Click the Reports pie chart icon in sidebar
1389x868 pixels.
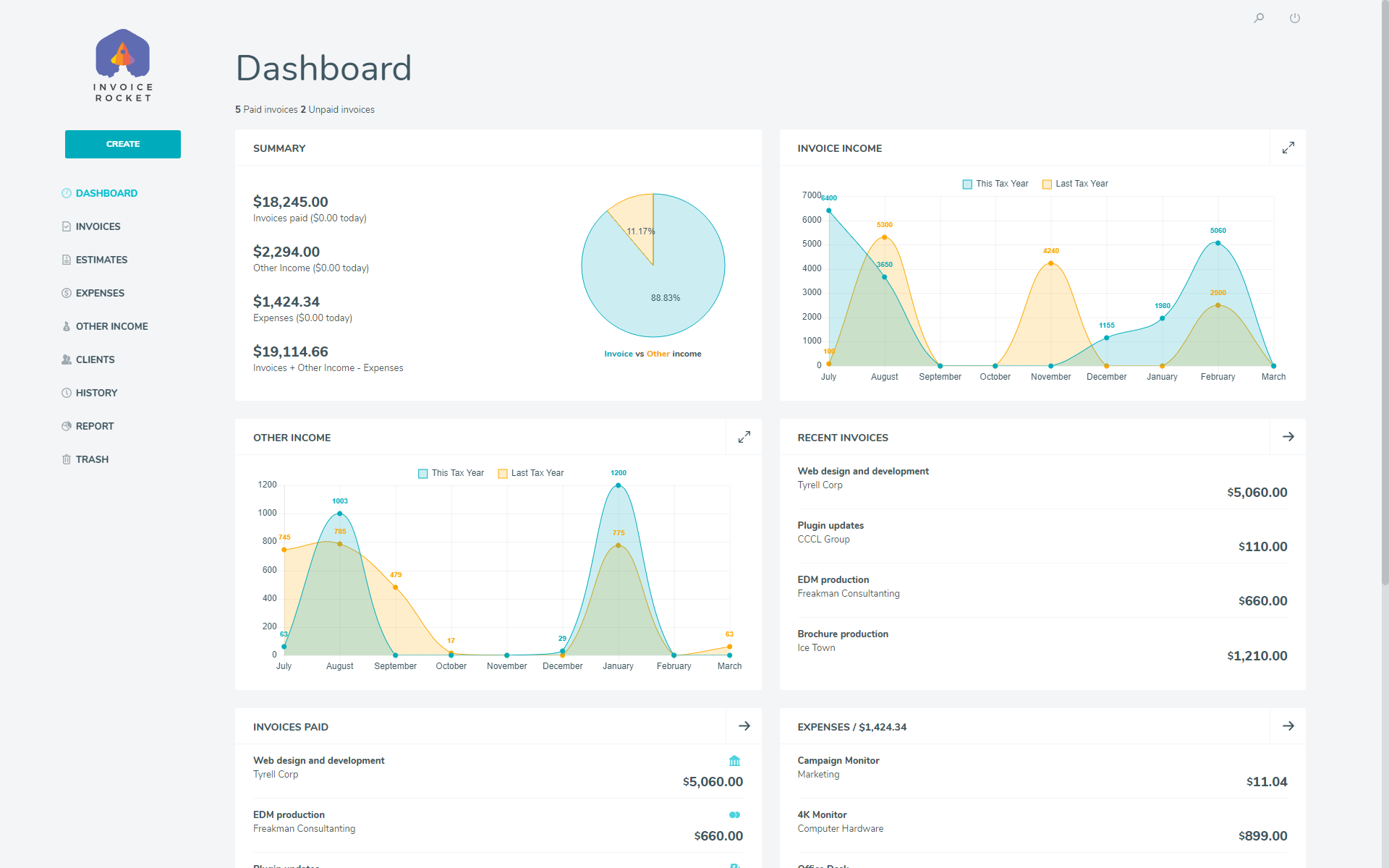(67, 426)
